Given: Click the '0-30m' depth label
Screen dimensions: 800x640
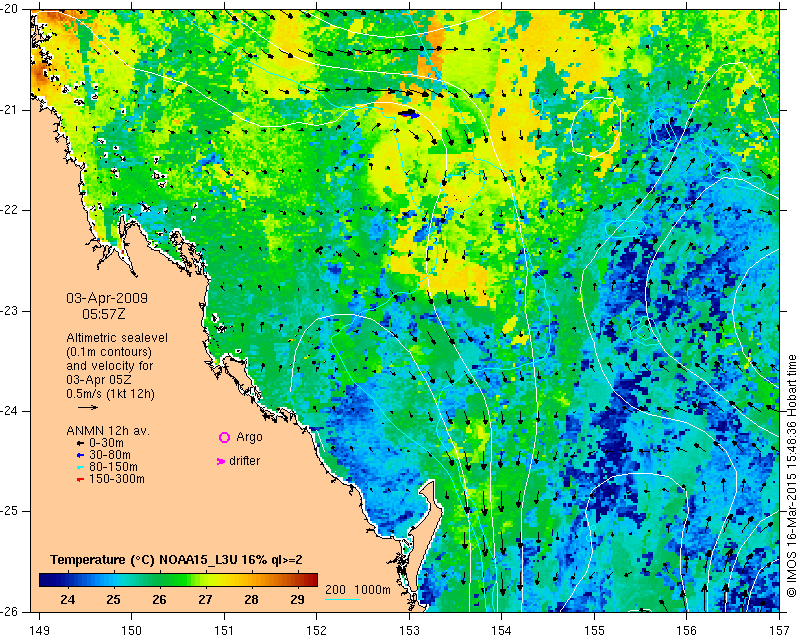Looking at the screenshot, I should (106, 443).
